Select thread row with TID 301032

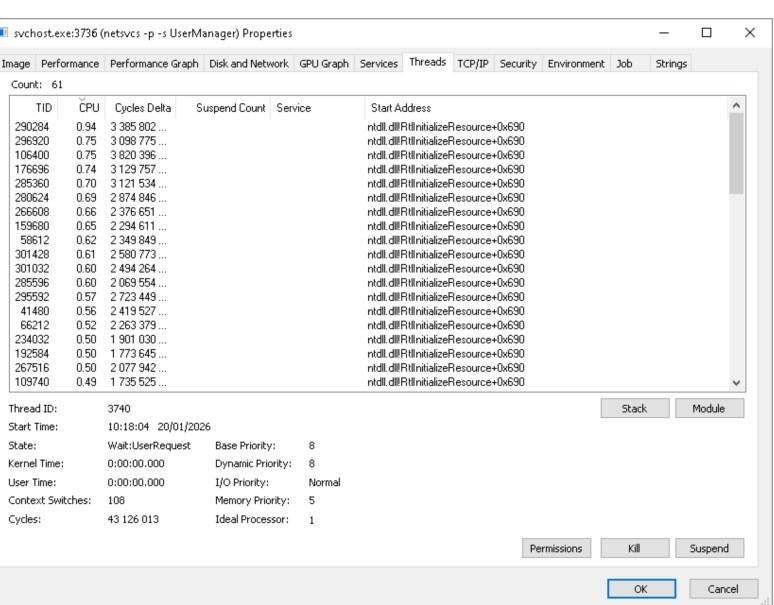368,269
